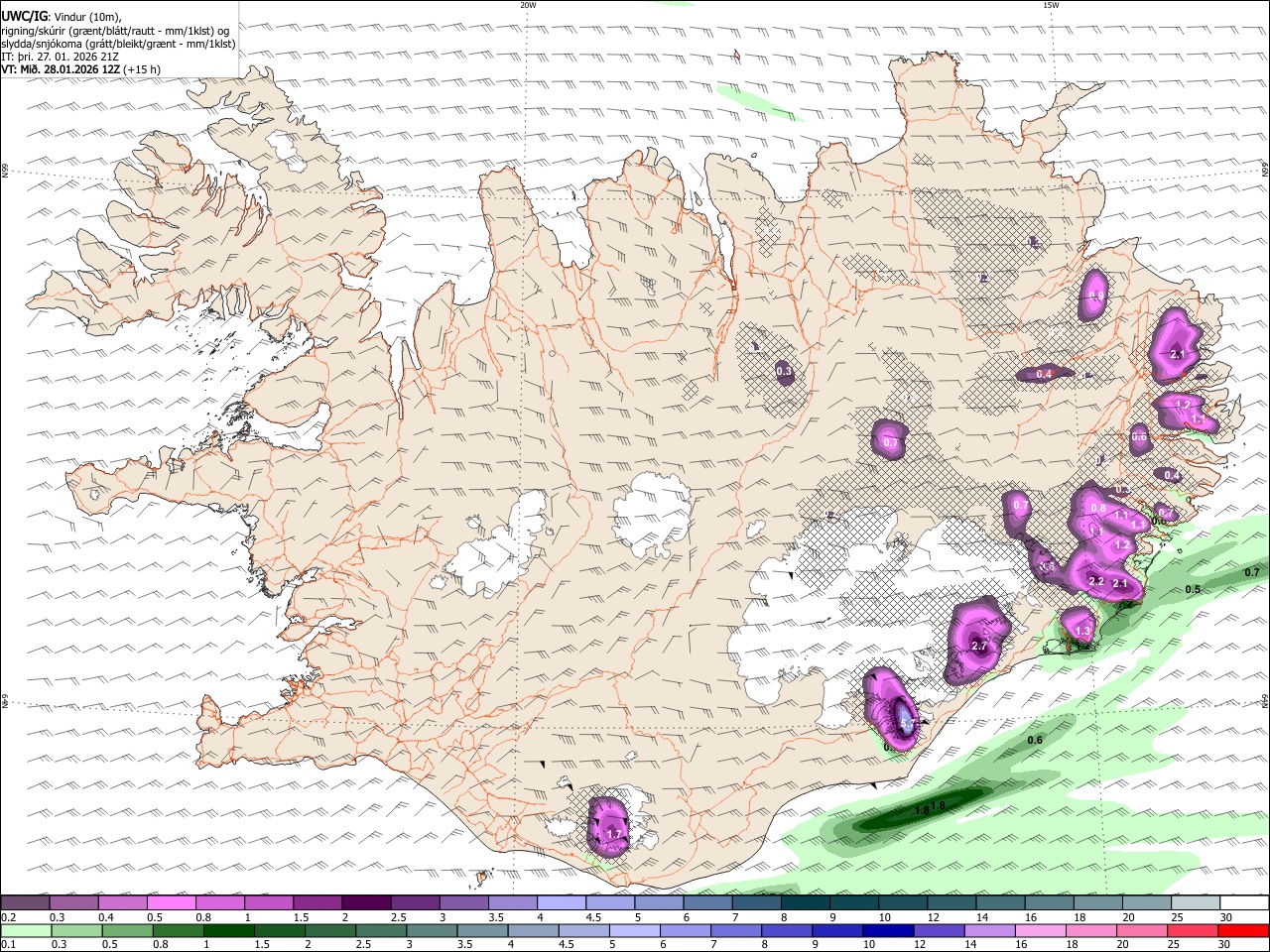Click the '20W' longitude label
The image size is (1270, 952).
(528, 5)
